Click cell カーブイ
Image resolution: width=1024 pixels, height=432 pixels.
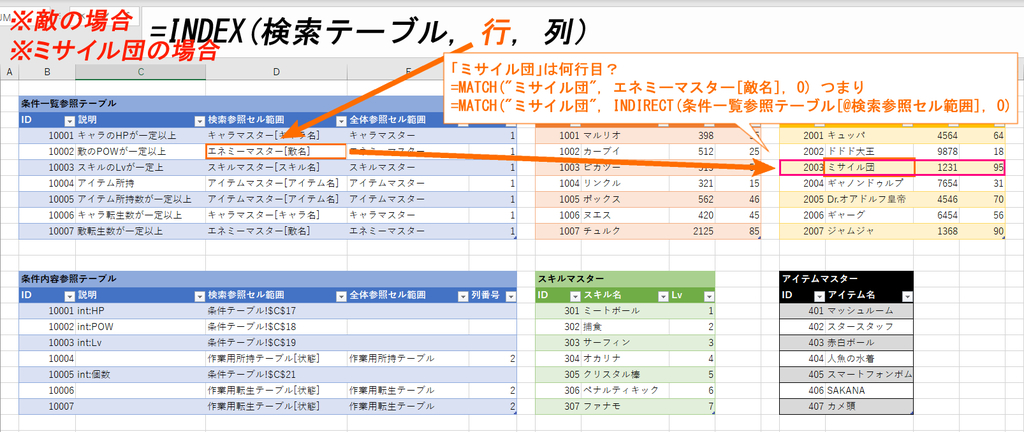pos(624,151)
